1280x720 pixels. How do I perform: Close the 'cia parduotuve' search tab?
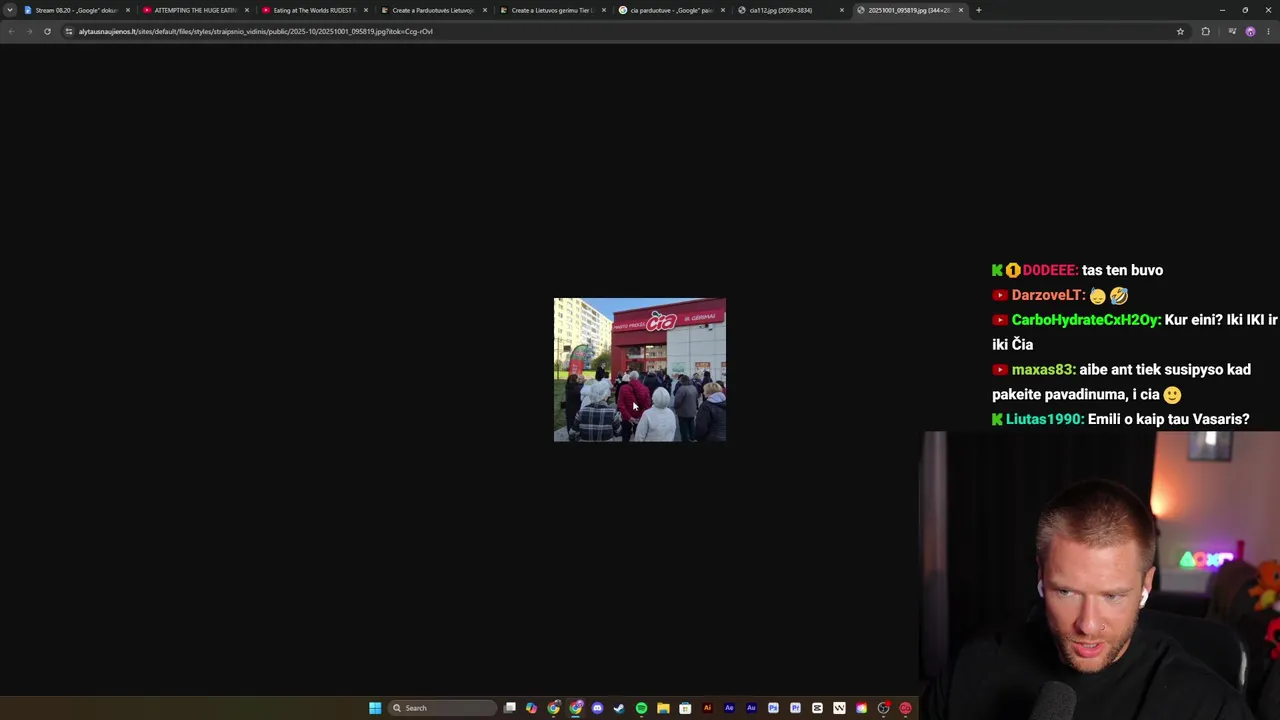(x=723, y=10)
